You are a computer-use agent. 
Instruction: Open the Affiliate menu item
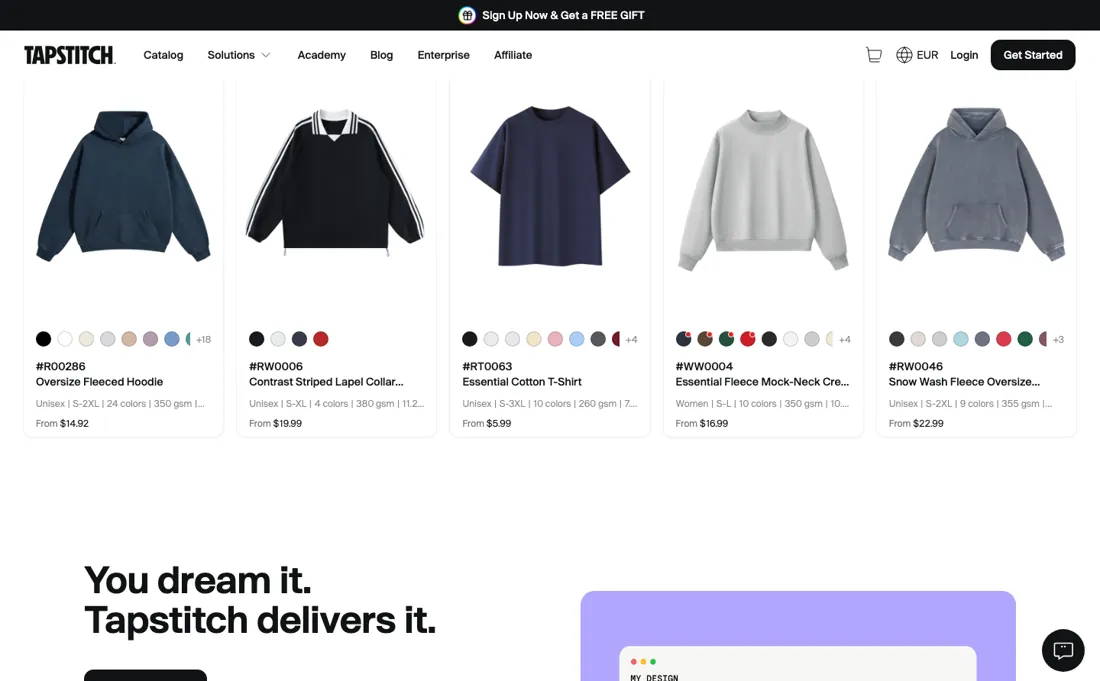513,55
